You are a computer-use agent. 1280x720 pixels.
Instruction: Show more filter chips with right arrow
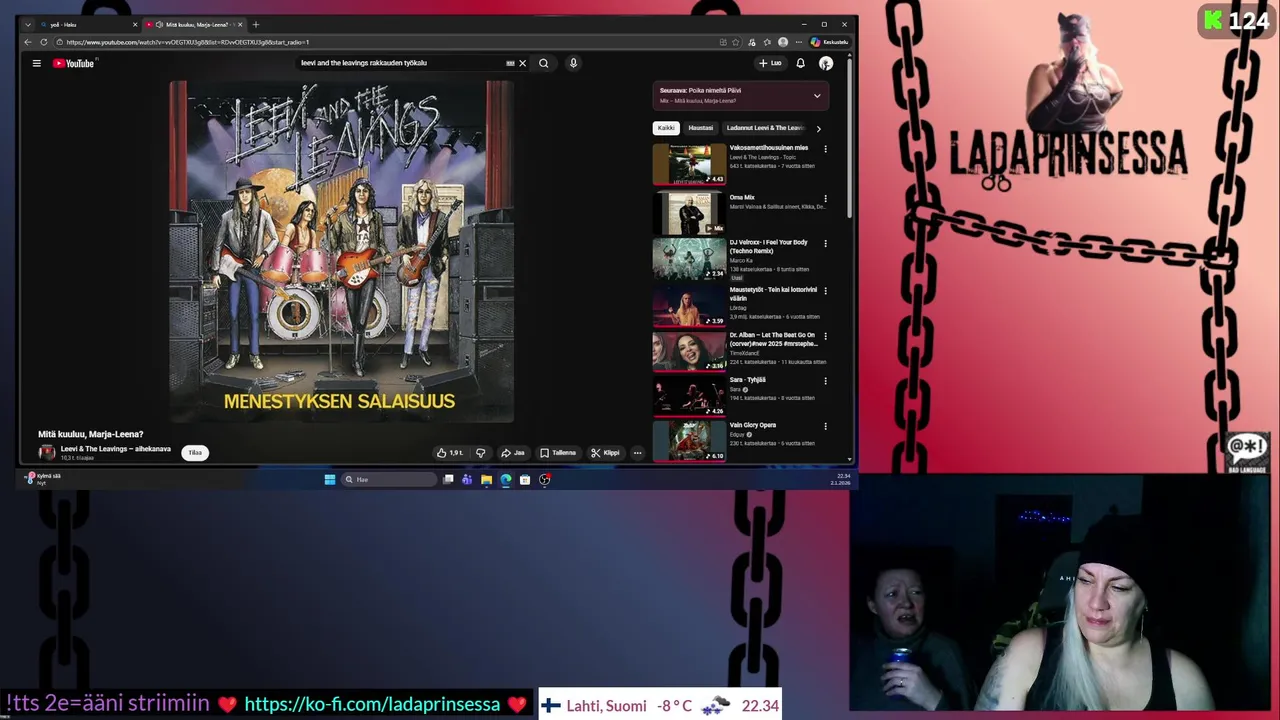pos(818,128)
